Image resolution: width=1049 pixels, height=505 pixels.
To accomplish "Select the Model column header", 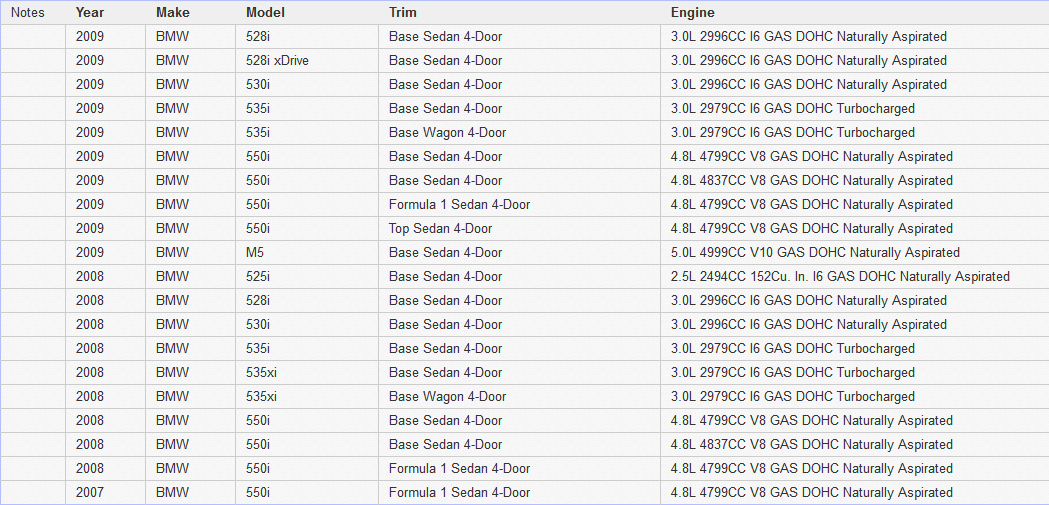I will [x=265, y=12].
